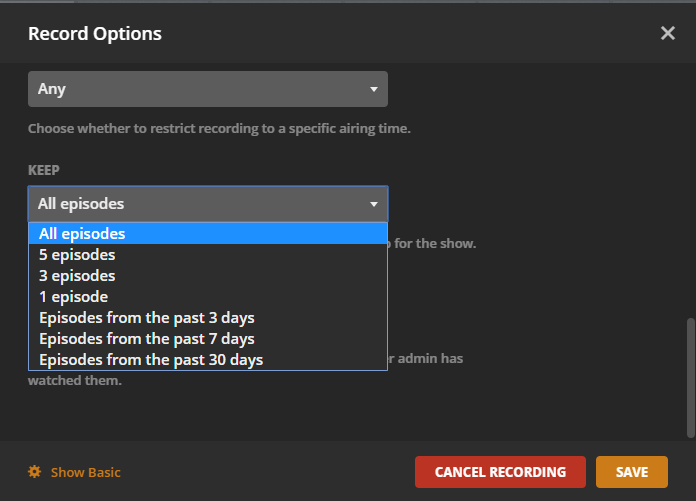Choose 'Episodes from the past 3 days'
The width and height of the screenshot is (696, 501).
pos(147,318)
